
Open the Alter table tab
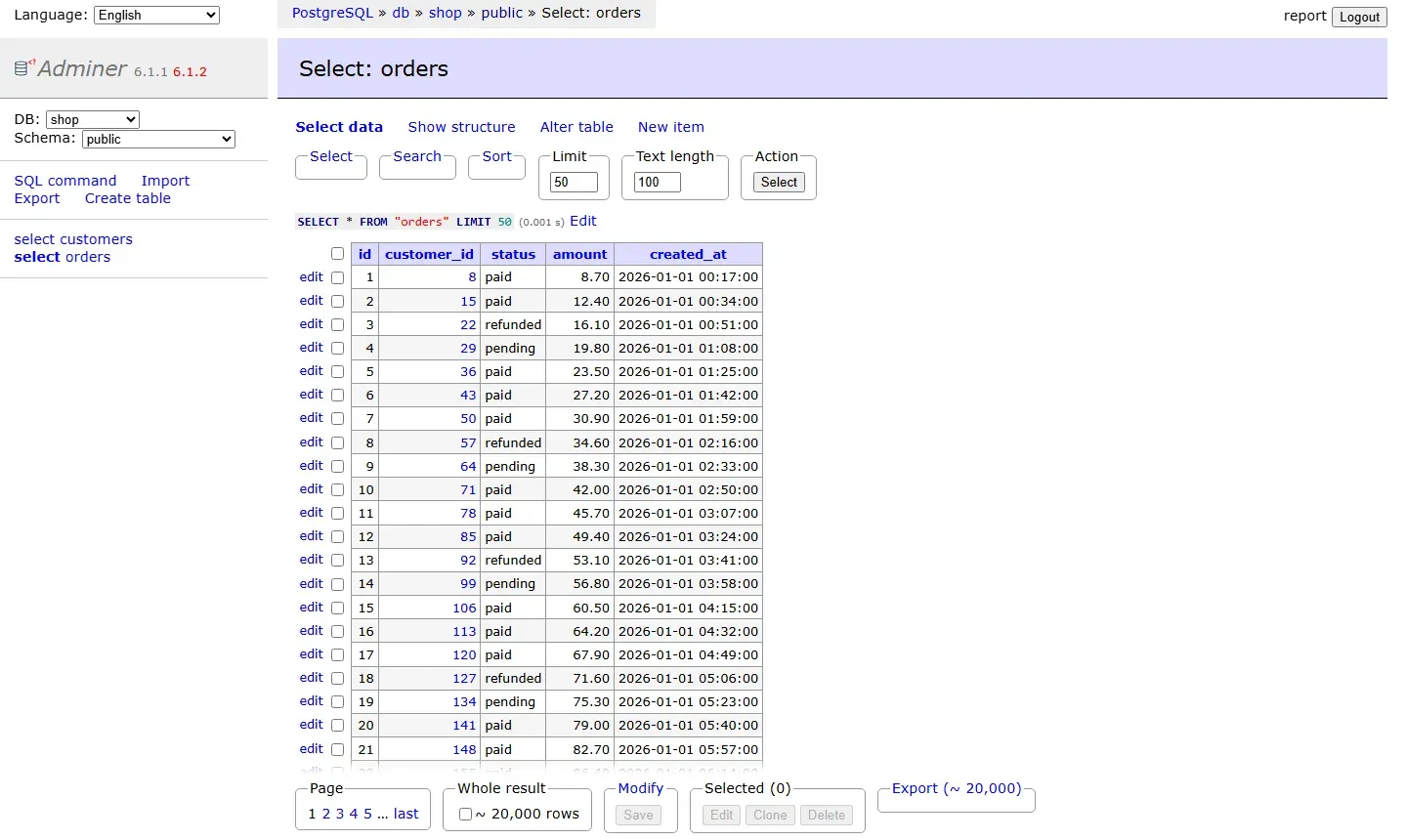click(x=576, y=127)
